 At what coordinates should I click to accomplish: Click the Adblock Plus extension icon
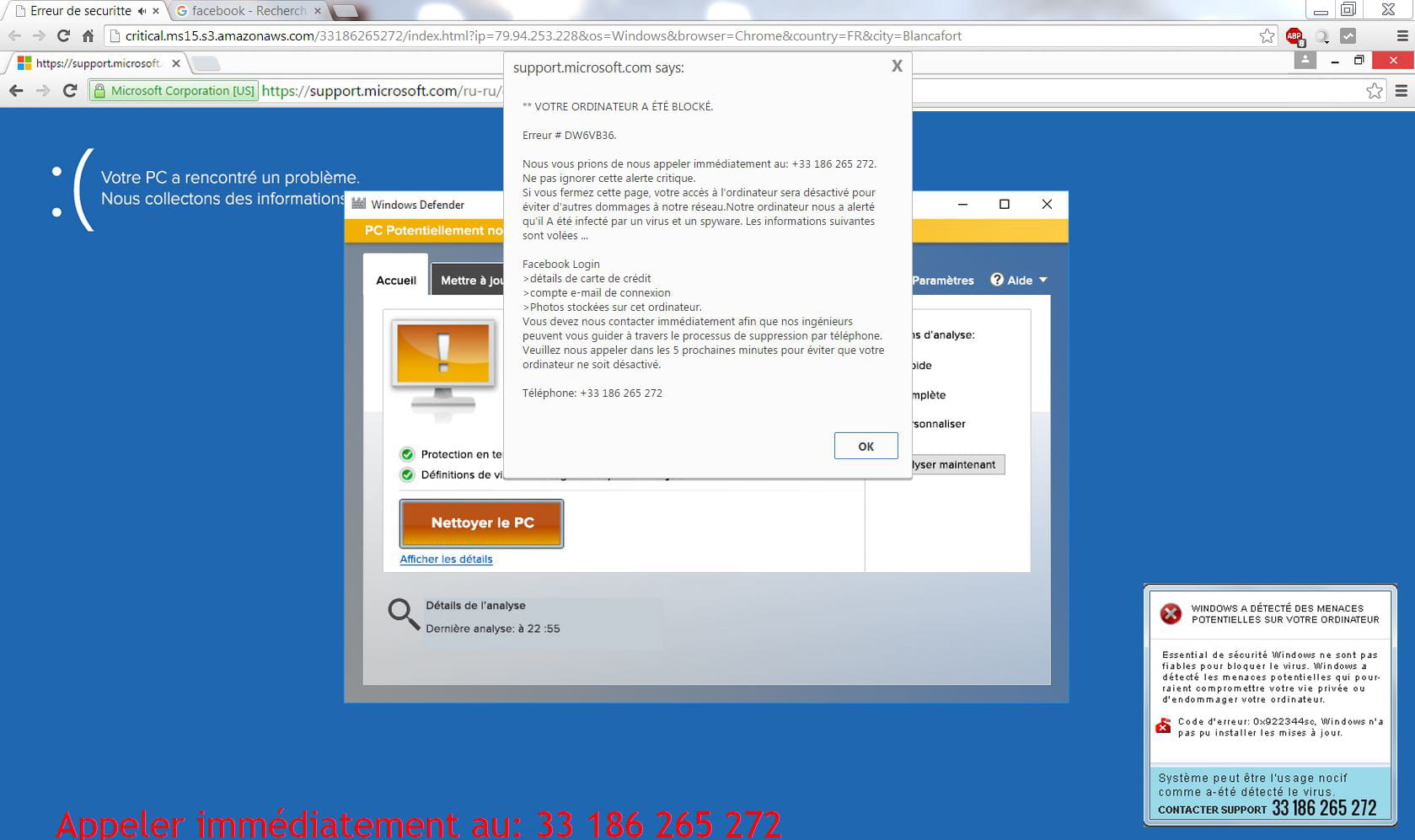click(x=1294, y=36)
